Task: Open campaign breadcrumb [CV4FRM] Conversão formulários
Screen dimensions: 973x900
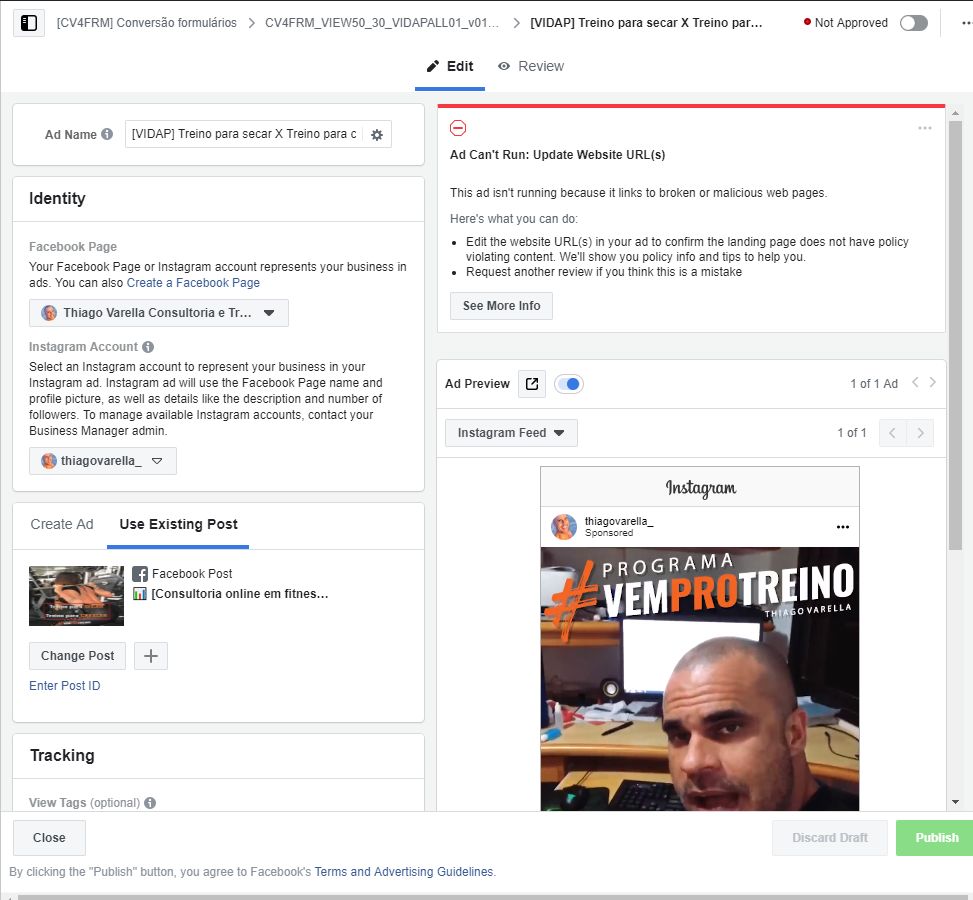Action: coord(146,23)
